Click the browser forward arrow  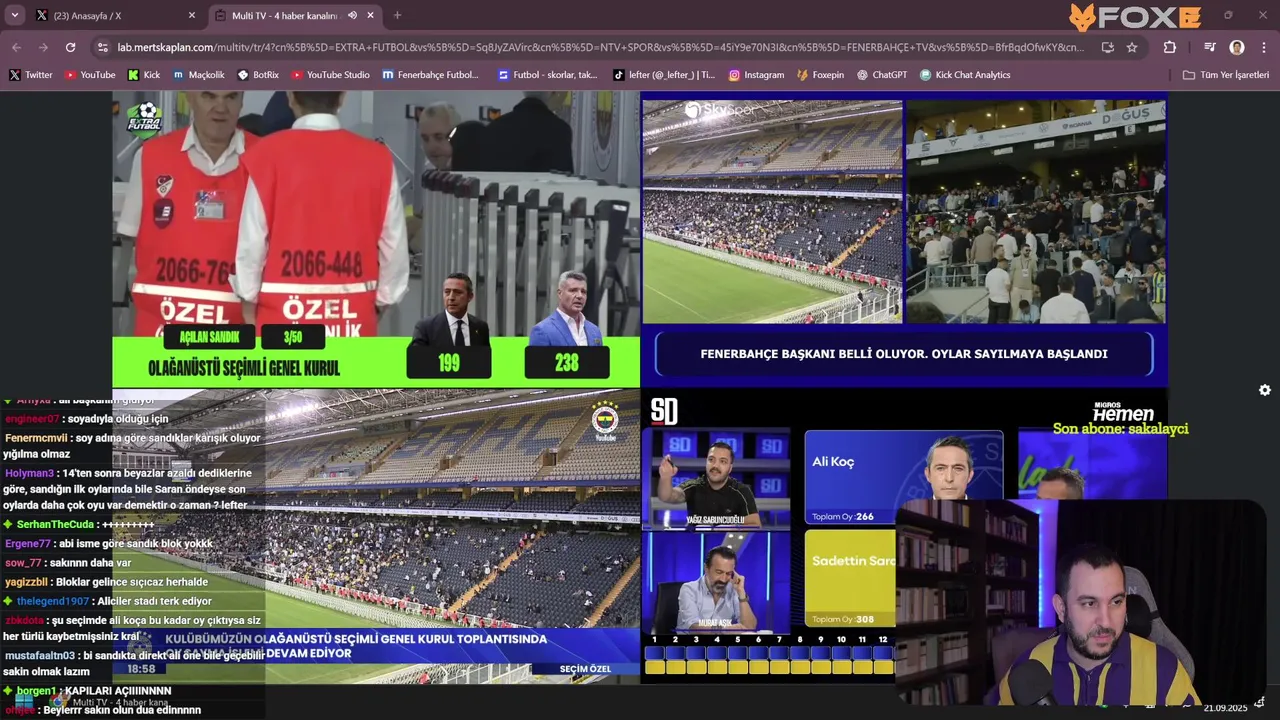point(43,47)
